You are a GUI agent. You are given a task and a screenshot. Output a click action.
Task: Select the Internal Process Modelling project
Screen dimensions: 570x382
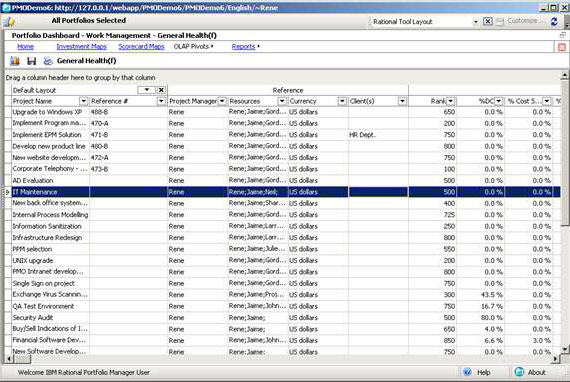[x=50, y=215]
